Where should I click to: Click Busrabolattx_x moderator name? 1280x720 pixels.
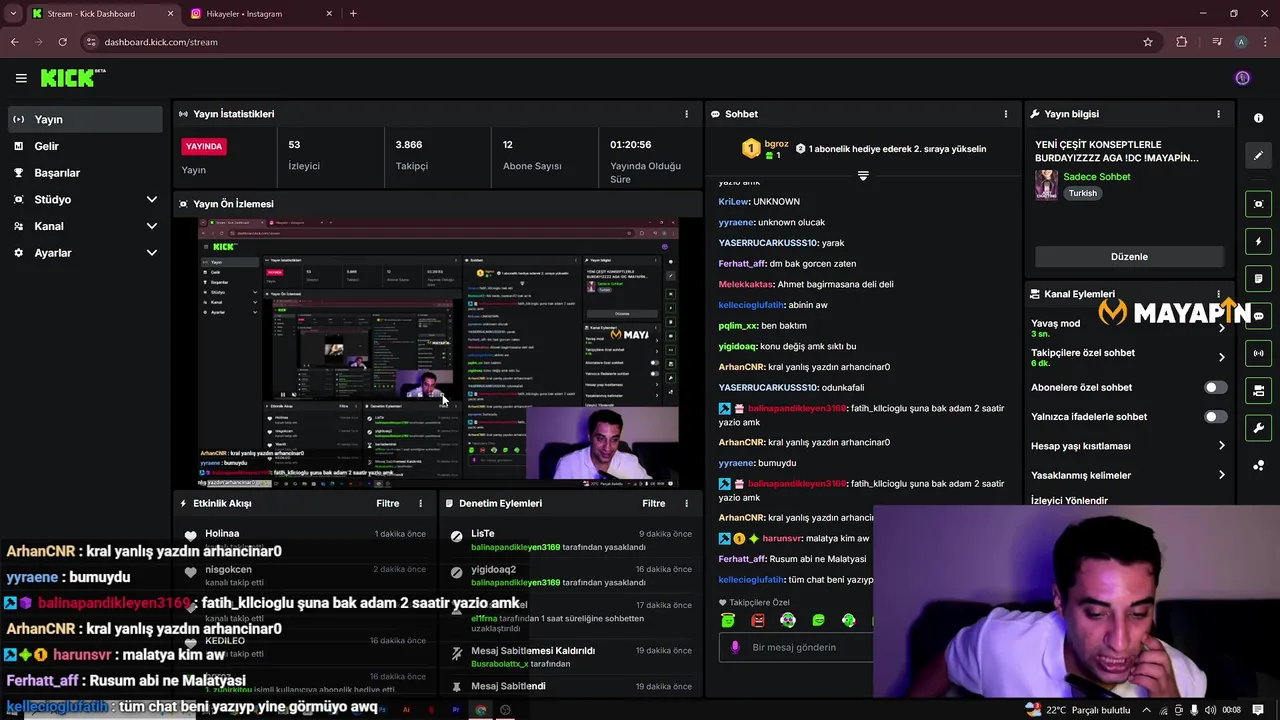(x=499, y=664)
